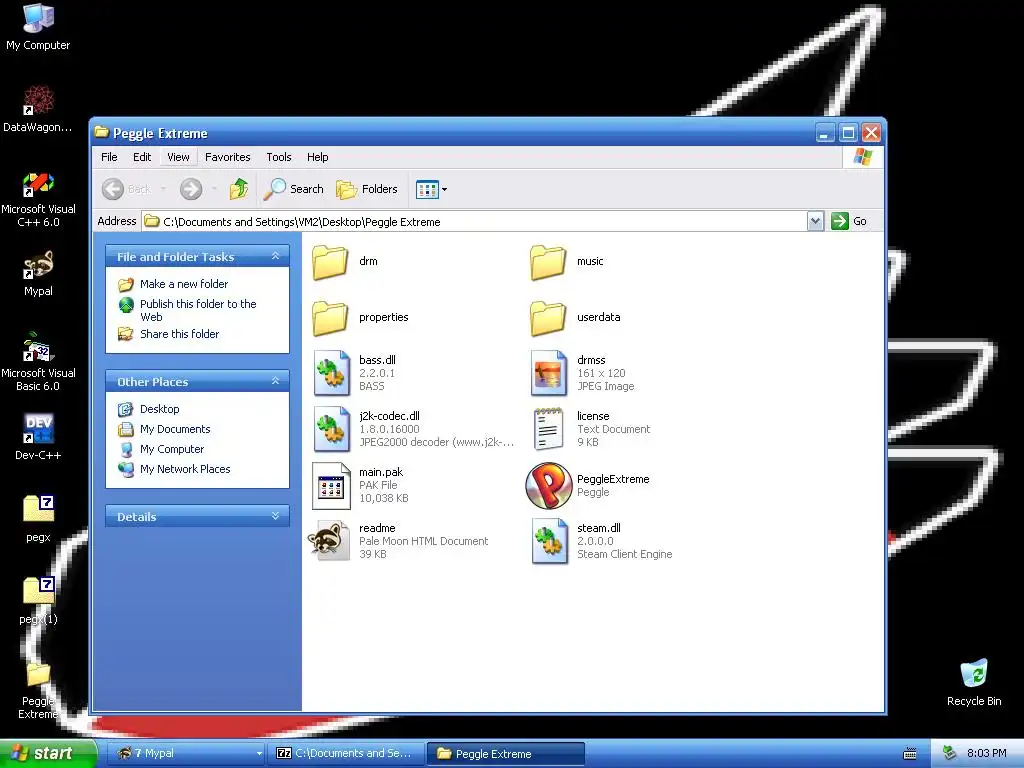Screen dimensions: 1024x768
Task: Go to My Documents in Other Places
Action: tap(175, 429)
